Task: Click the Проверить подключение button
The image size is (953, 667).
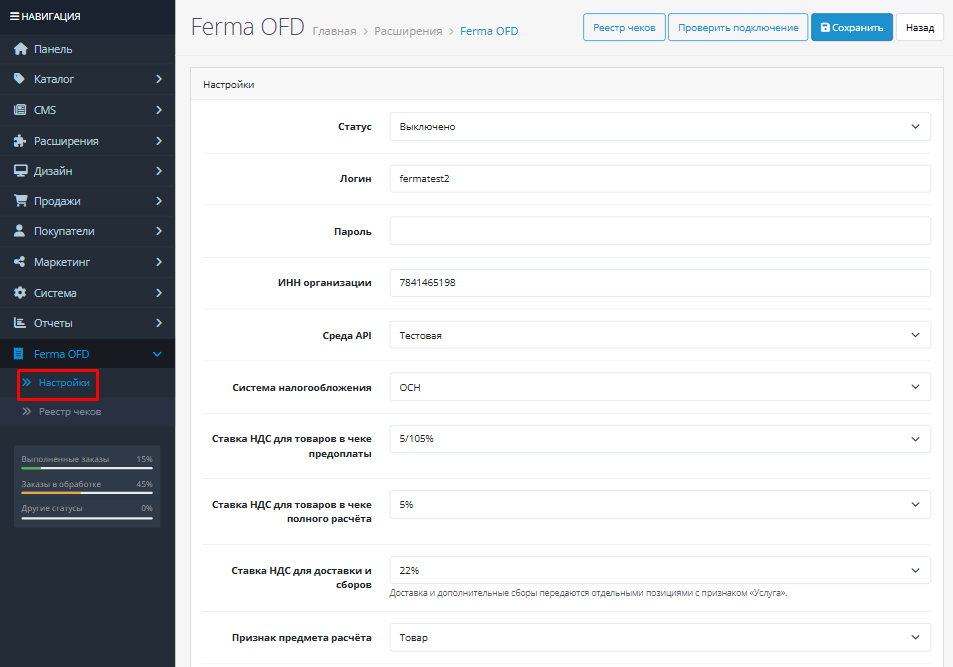Action: click(x=738, y=27)
